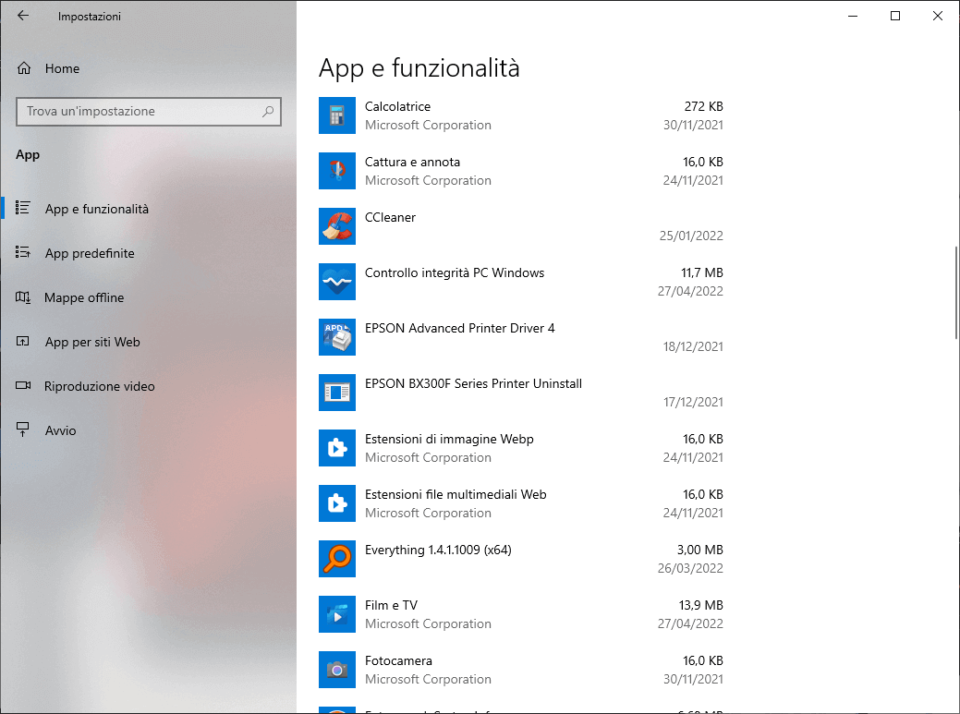Minimize the Impostazioni window
Screen dimensions: 960x714
tap(853, 16)
